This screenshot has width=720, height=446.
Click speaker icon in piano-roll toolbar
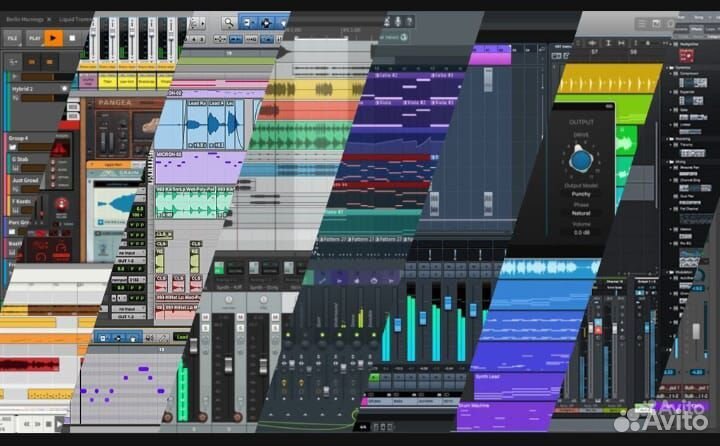149,338
